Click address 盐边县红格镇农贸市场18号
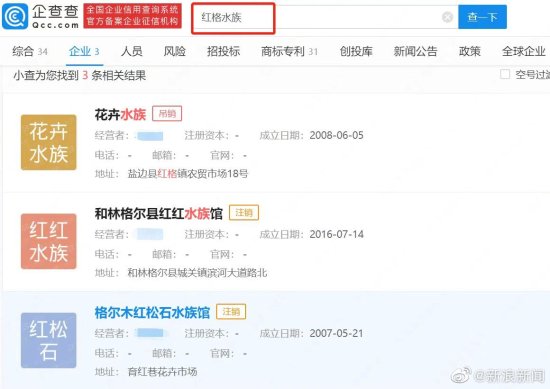550x389 pixels. (188, 174)
